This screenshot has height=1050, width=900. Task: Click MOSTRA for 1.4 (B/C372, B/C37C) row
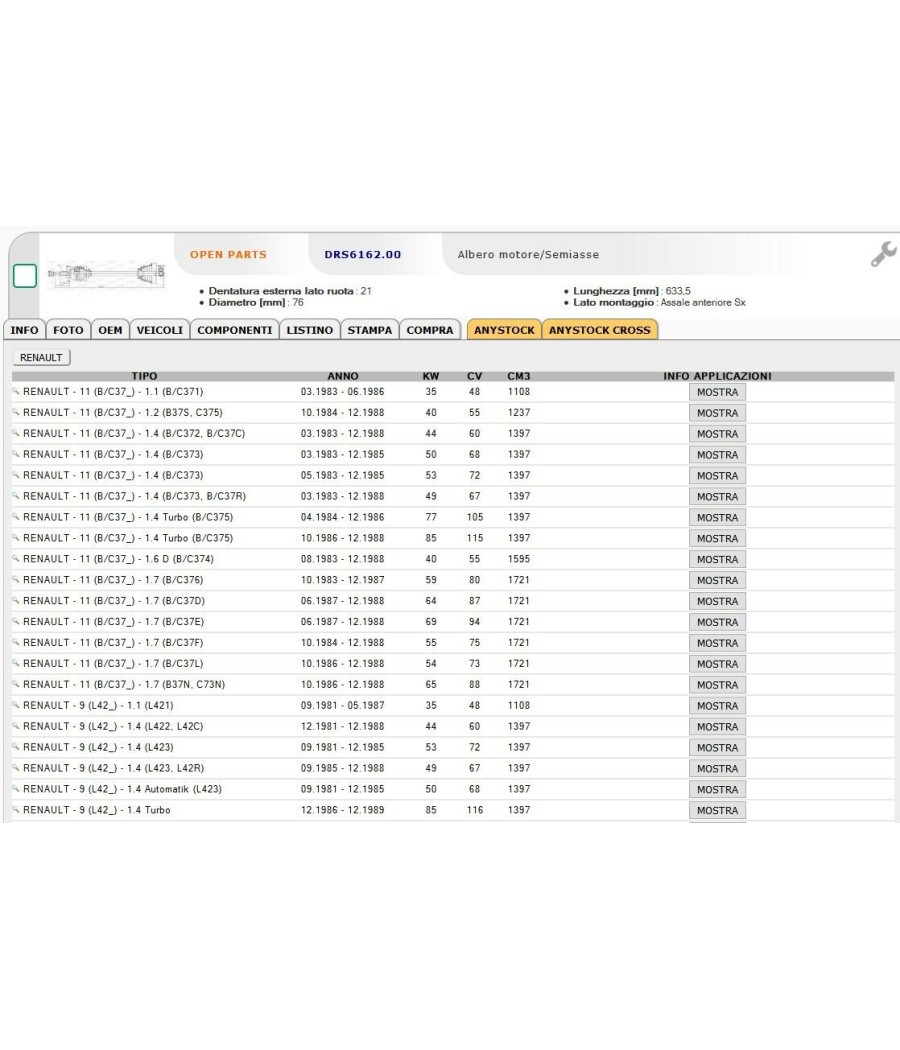click(x=717, y=434)
